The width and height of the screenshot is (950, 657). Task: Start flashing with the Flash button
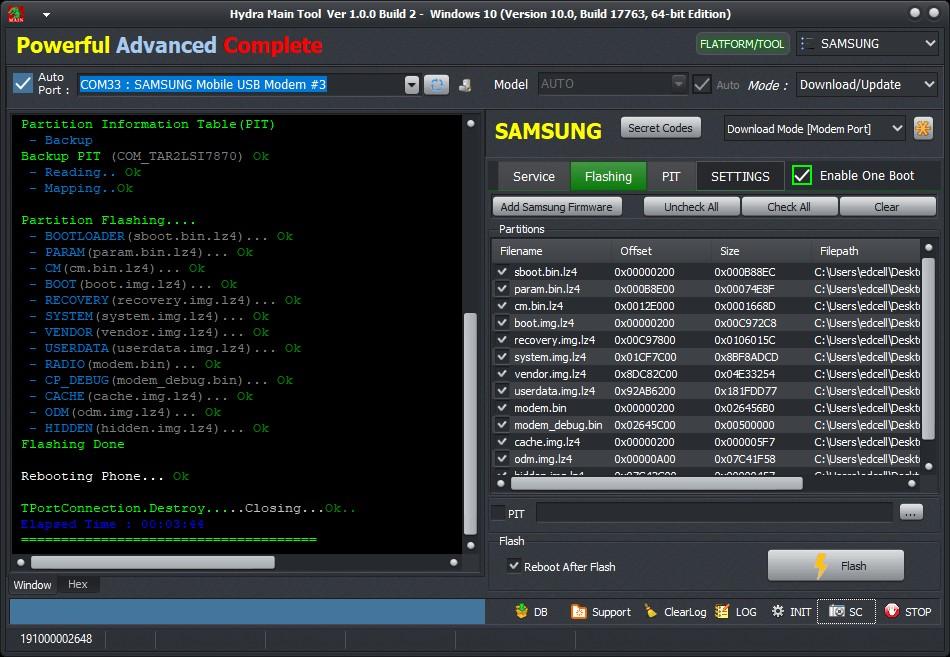tap(835, 565)
